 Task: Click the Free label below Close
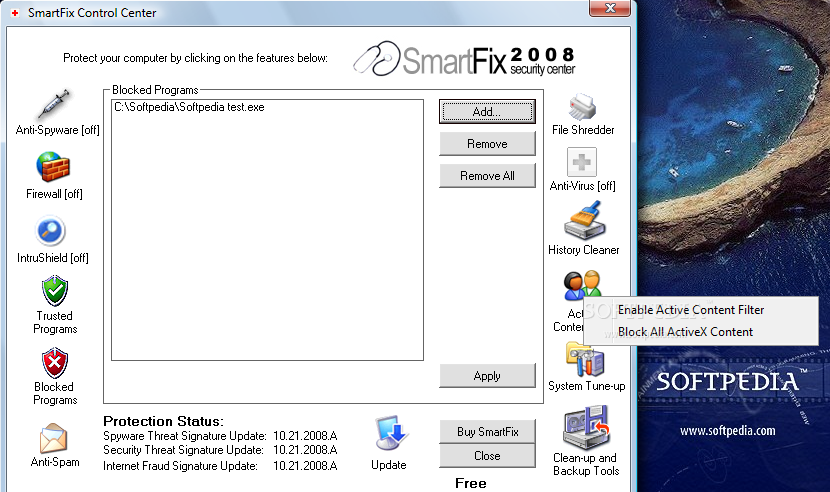471,483
